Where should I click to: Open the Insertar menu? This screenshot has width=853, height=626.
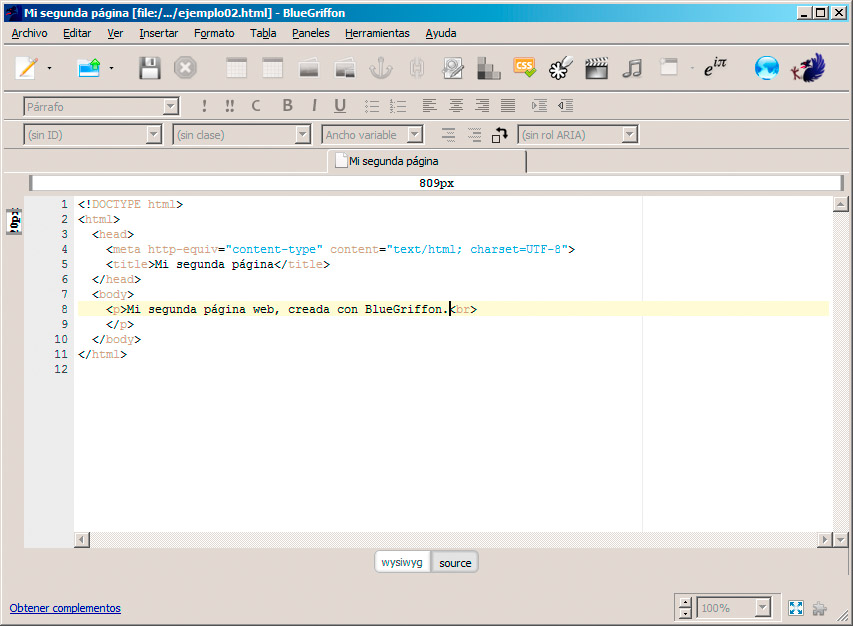[158, 33]
